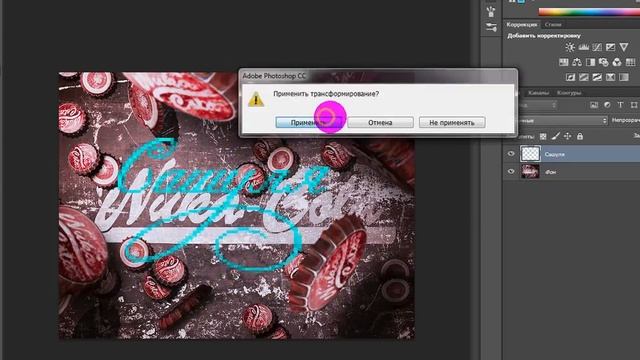Screen dimensions: 640x360
Task: Select the top layer's transparent thumbnail
Action: [x=530, y=154]
